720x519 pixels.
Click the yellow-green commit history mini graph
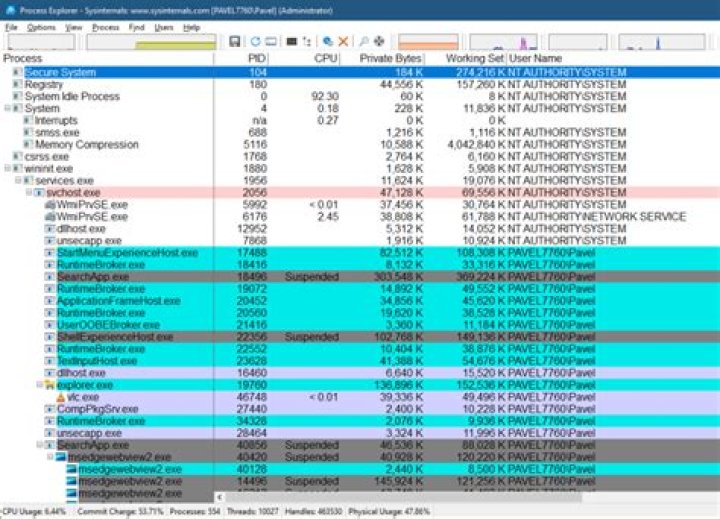151,42
